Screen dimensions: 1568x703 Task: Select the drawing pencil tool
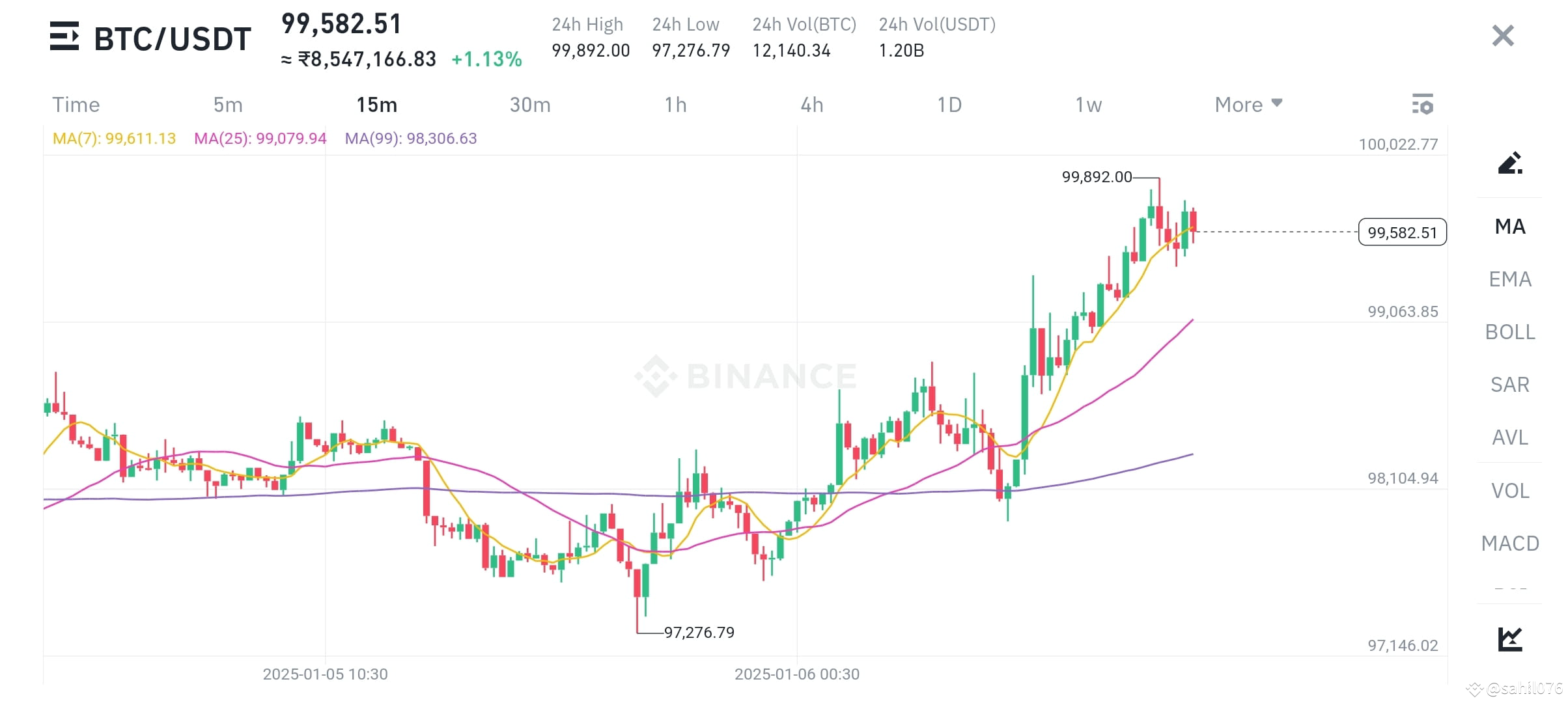click(x=1510, y=163)
